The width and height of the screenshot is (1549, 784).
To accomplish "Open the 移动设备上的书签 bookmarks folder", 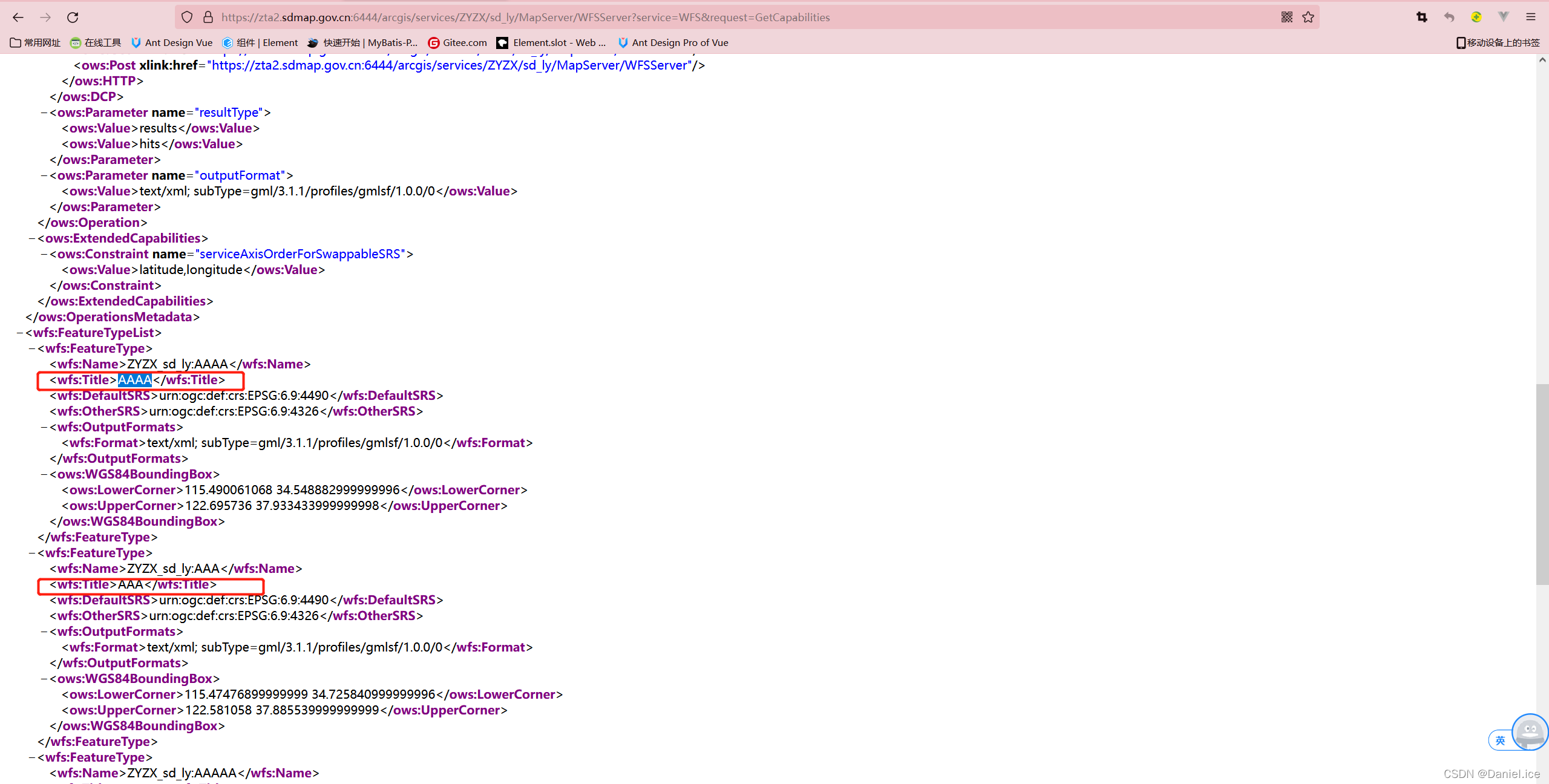I will tap(1494, 42).
